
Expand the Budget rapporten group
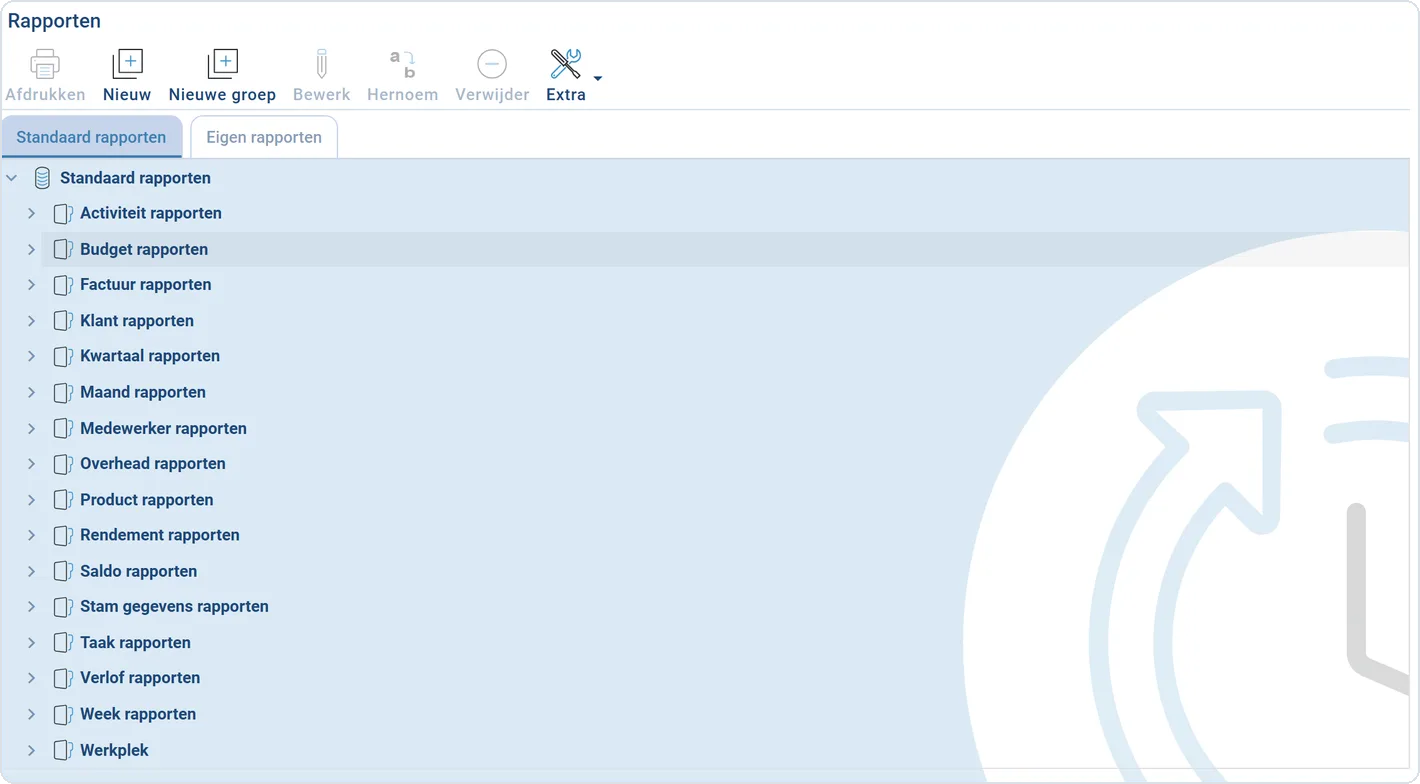31,249
